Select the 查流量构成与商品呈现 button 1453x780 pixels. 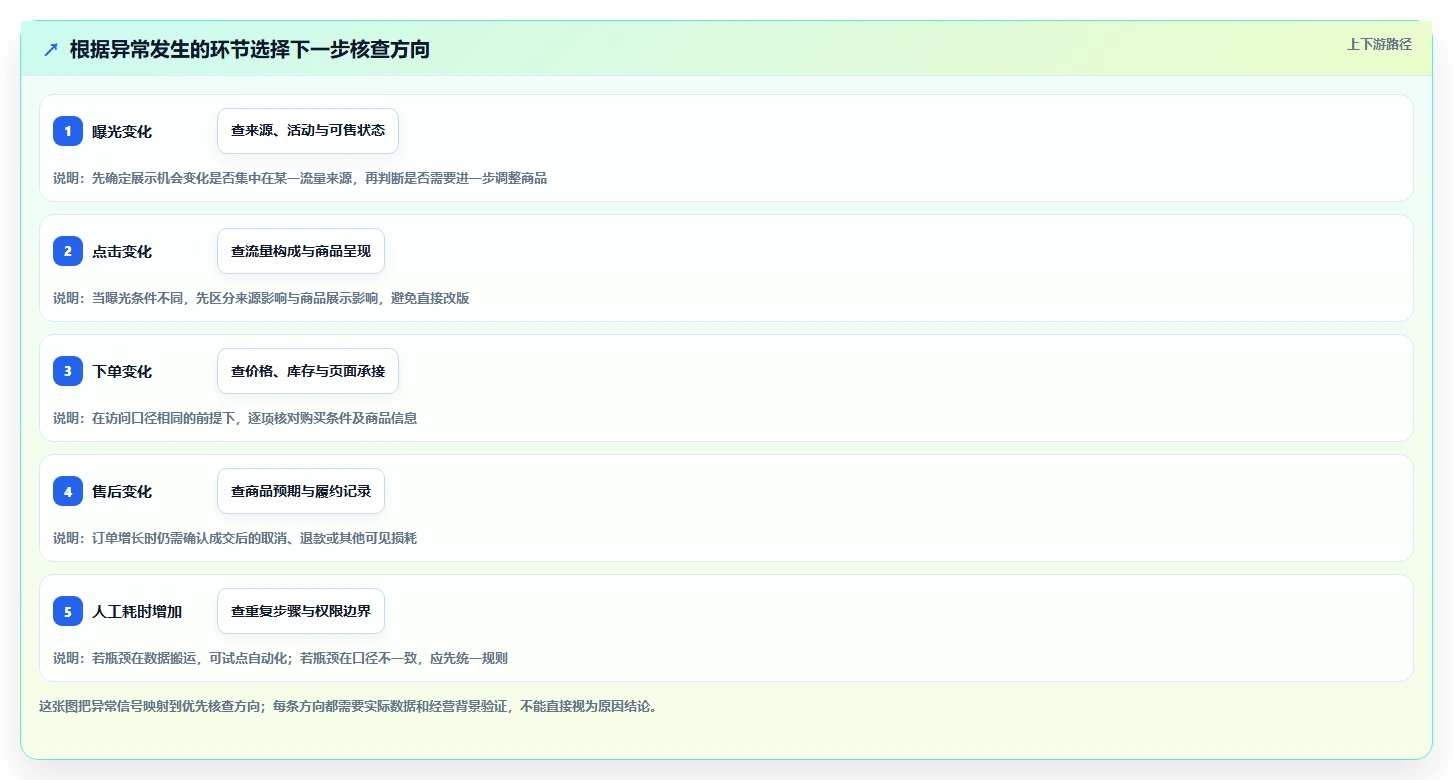[301, 251]
